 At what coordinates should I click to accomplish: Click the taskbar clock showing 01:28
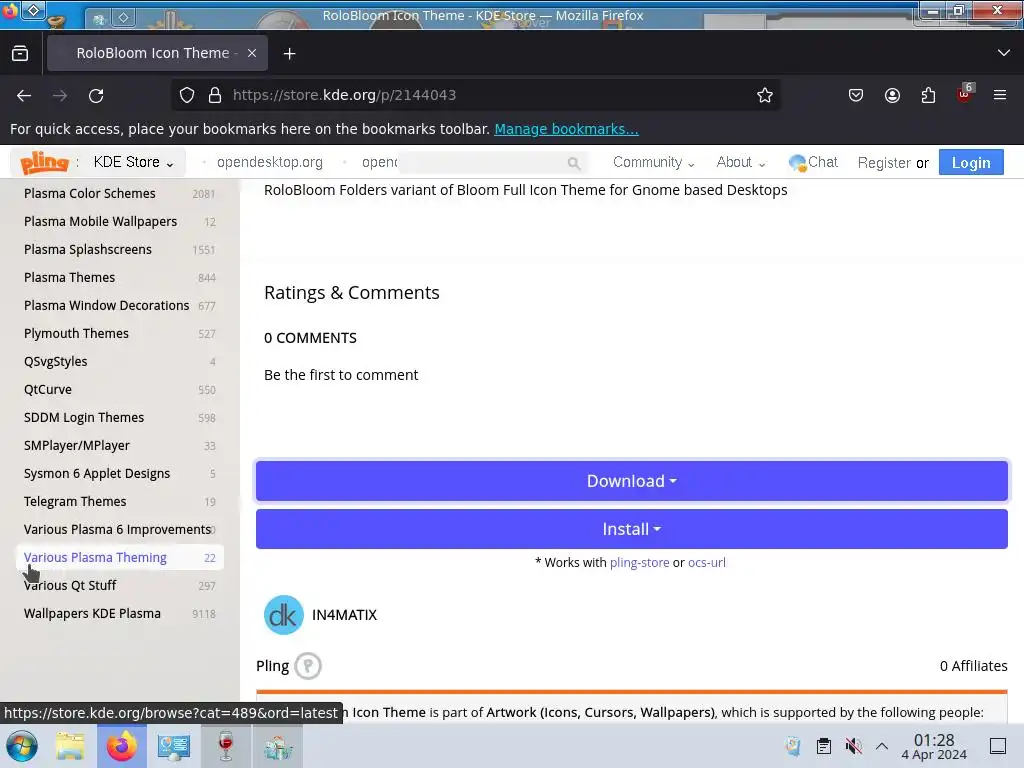(x=934, y=746)
